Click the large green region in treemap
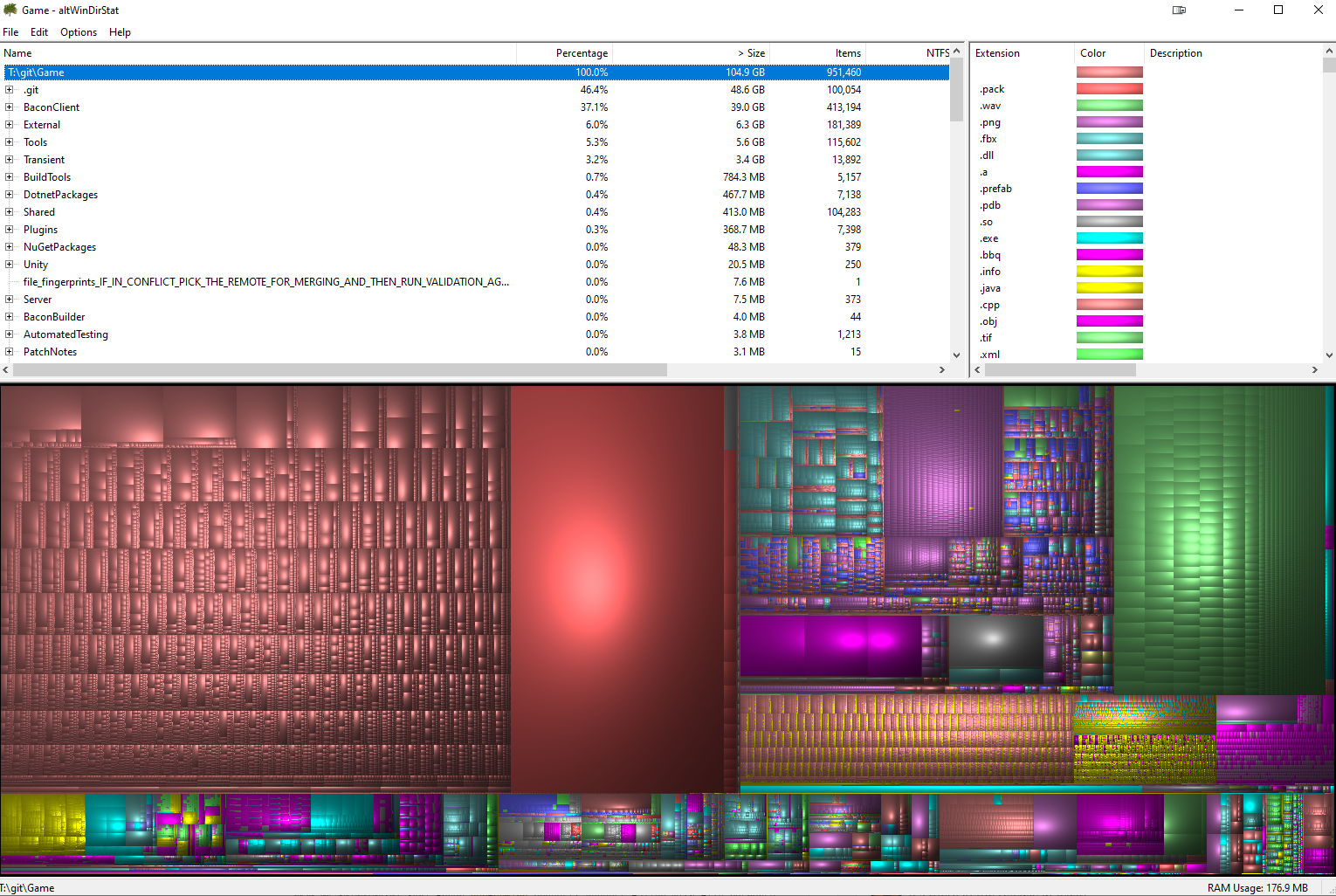The height and width of the screenshot is (896, 1336). point(1218,541)
